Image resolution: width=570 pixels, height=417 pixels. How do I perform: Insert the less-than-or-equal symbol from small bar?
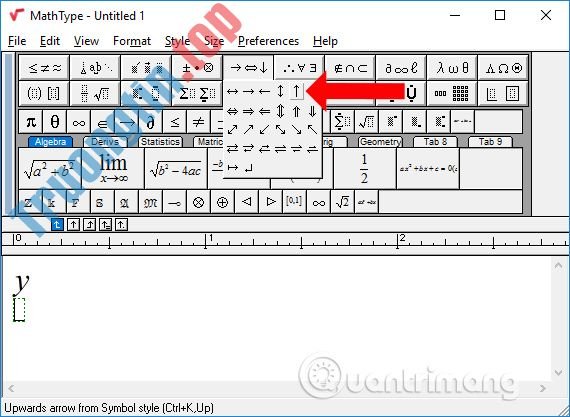pyautogui.click(x=174, y=122)
